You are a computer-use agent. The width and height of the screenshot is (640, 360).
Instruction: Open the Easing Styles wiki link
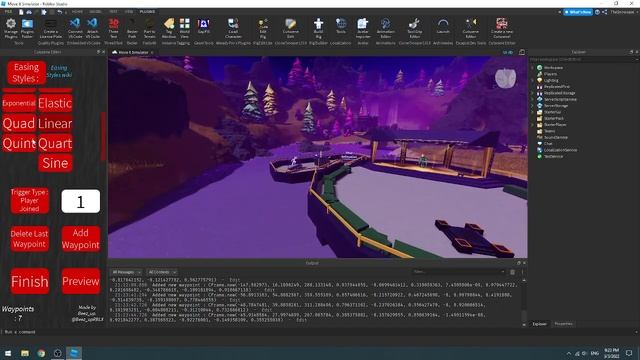click(59, 71)
